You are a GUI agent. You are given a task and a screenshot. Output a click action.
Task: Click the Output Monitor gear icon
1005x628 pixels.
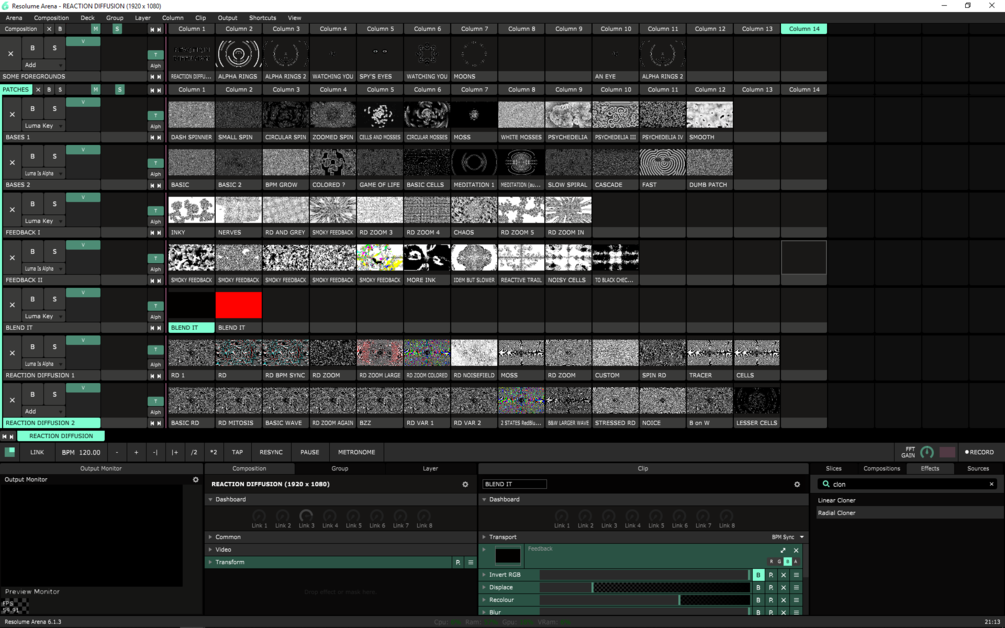click(195, 479)
